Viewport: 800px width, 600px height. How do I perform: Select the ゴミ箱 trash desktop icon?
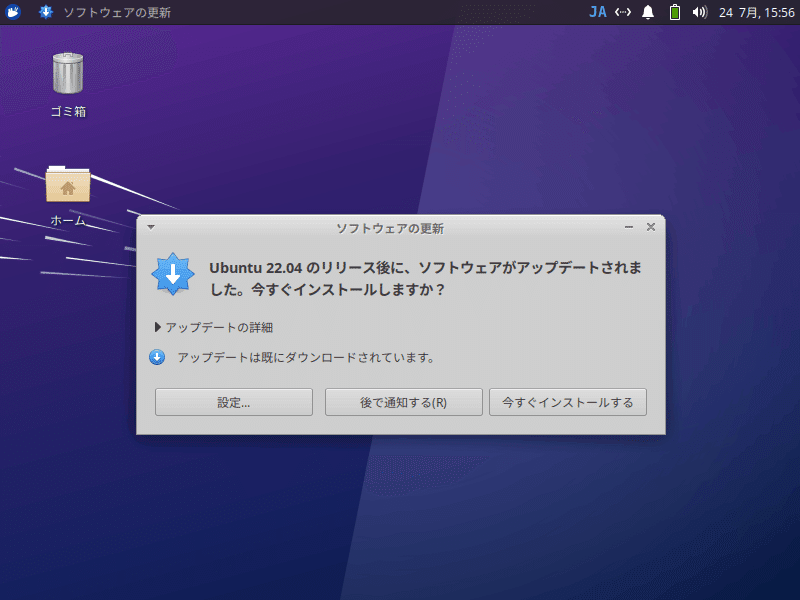68,85
